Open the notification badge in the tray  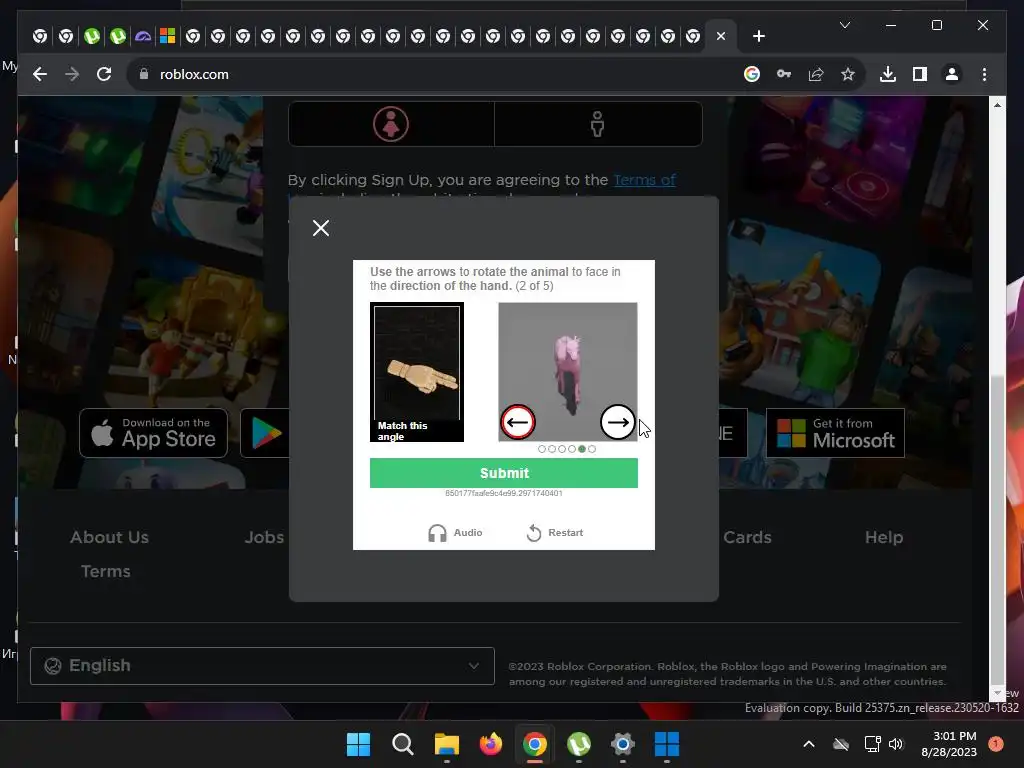(996, 744)
